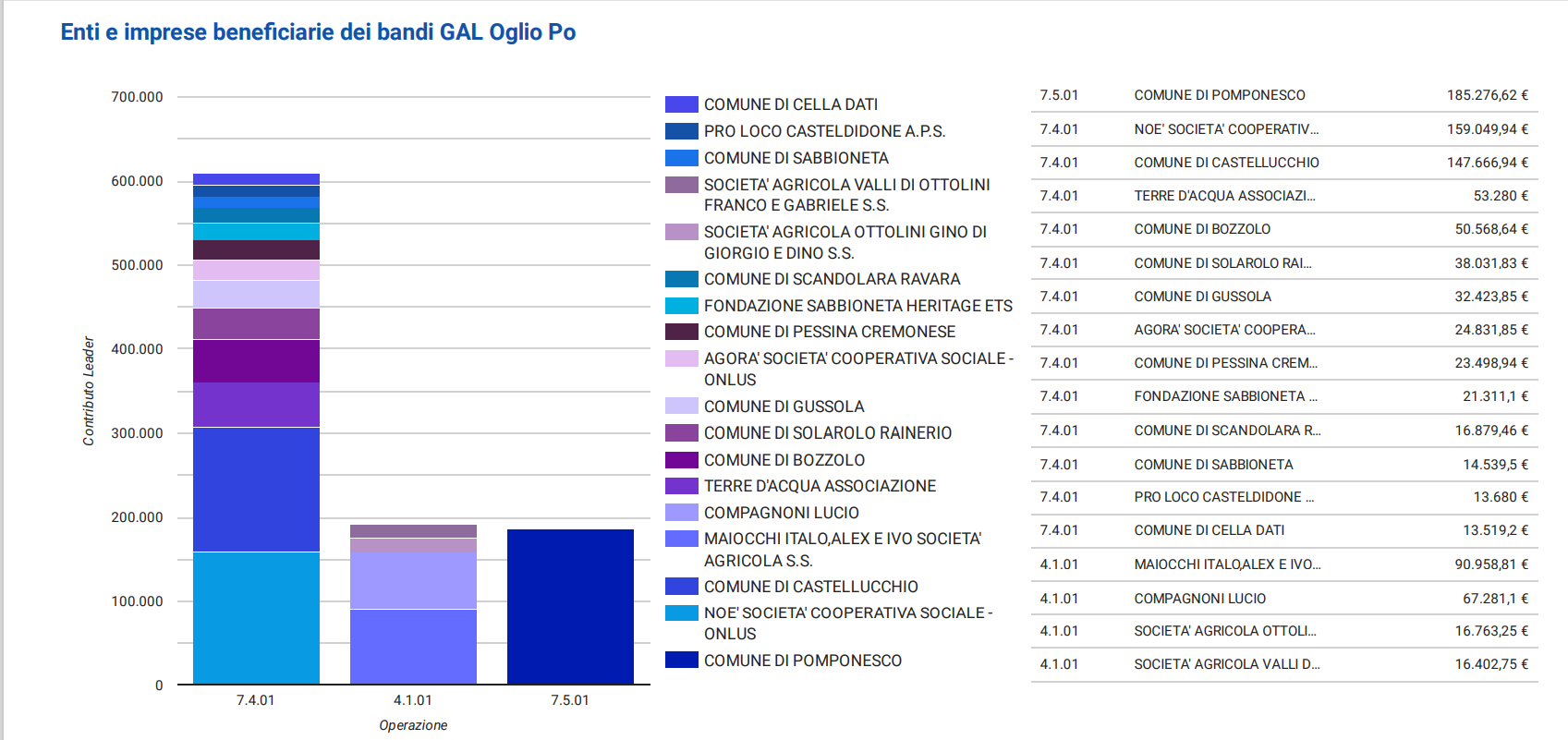The image size is (1568, 740).
Task: Click the 4.1.01 x-axis label
Action: tap(413, 700)
